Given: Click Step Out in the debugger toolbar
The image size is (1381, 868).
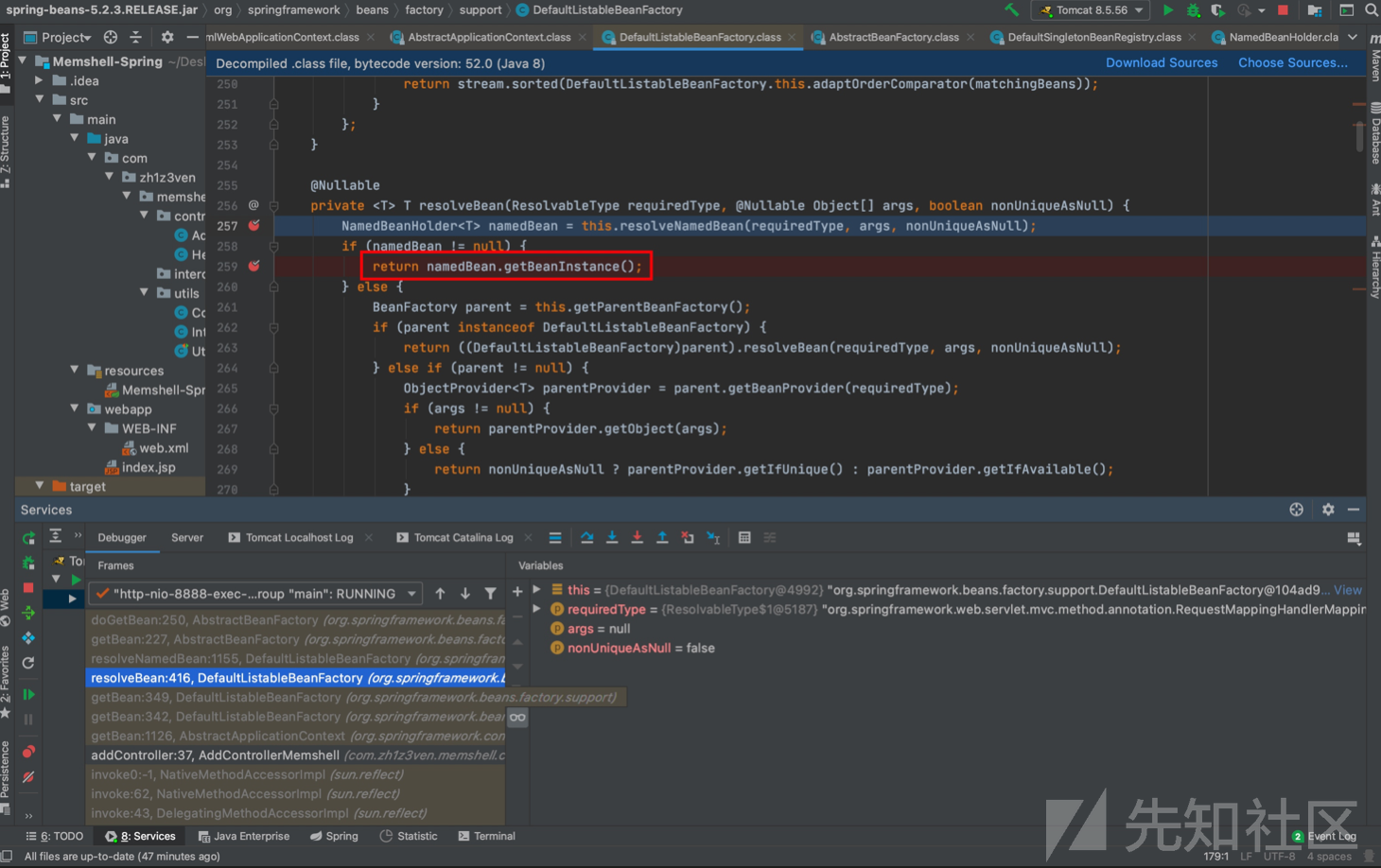Looking at the screenshot, I should [662, 537].
